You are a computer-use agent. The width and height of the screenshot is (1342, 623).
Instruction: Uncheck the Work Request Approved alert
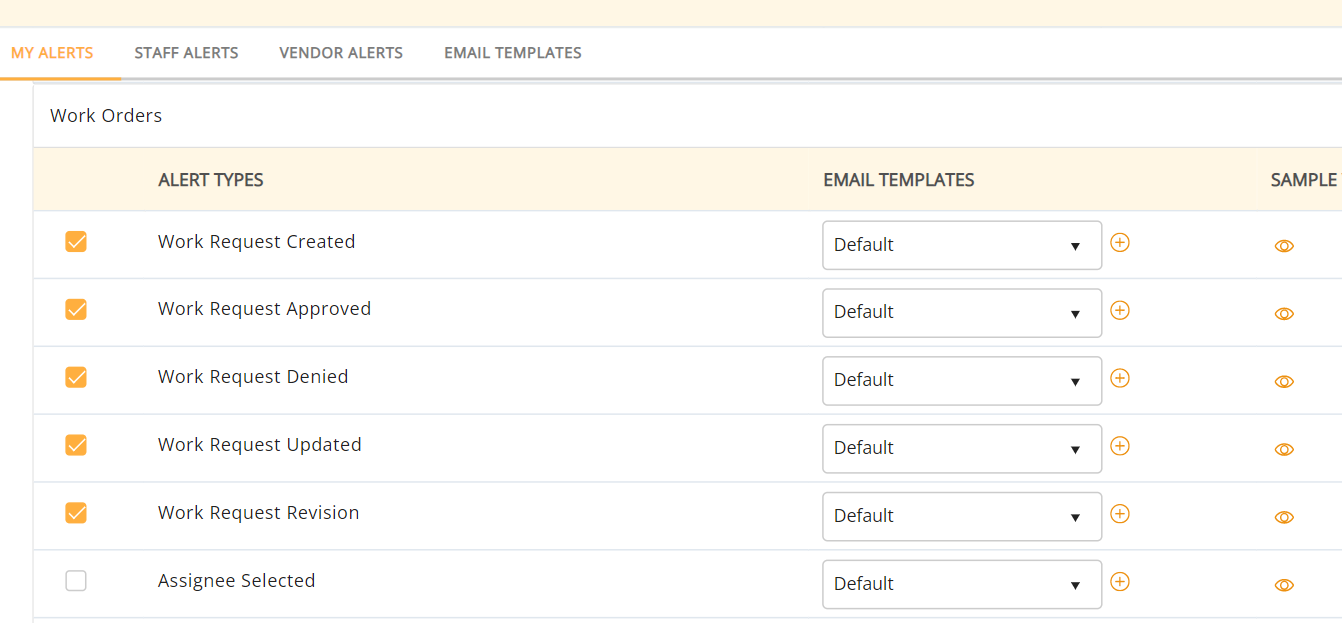tap(76, 309)
